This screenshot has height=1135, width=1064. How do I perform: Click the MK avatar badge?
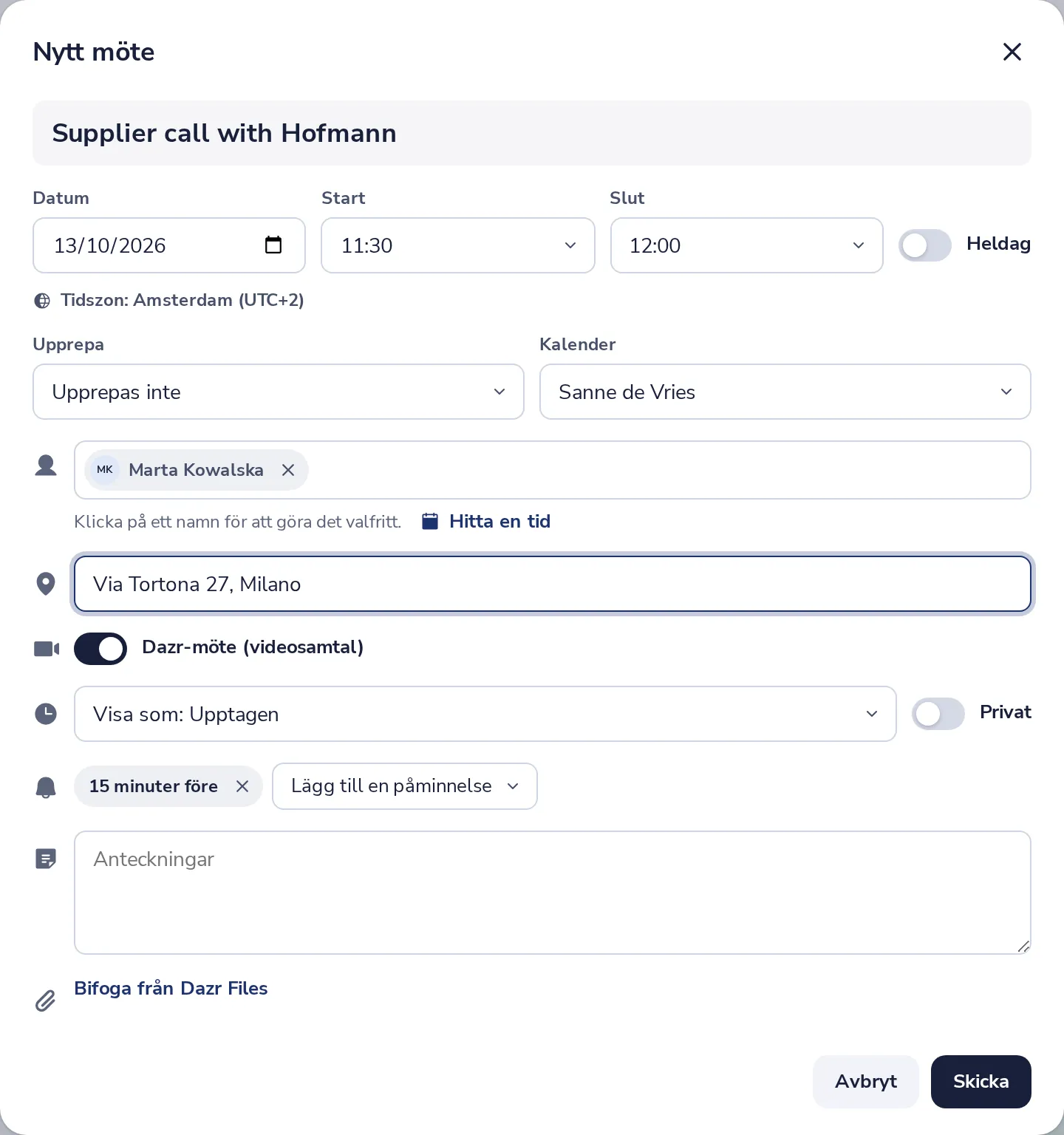(x=105, y=470)
